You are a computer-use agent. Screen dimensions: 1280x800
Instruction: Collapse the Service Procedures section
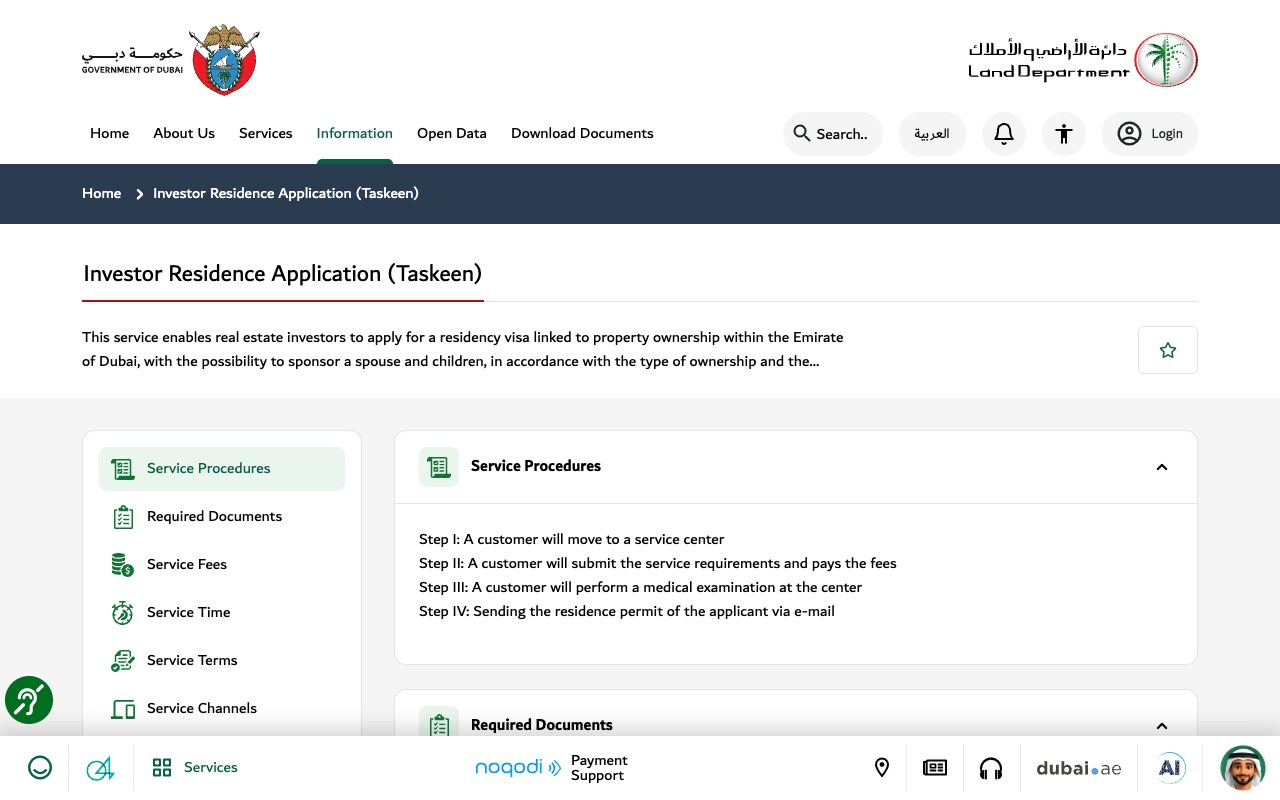1162,467
